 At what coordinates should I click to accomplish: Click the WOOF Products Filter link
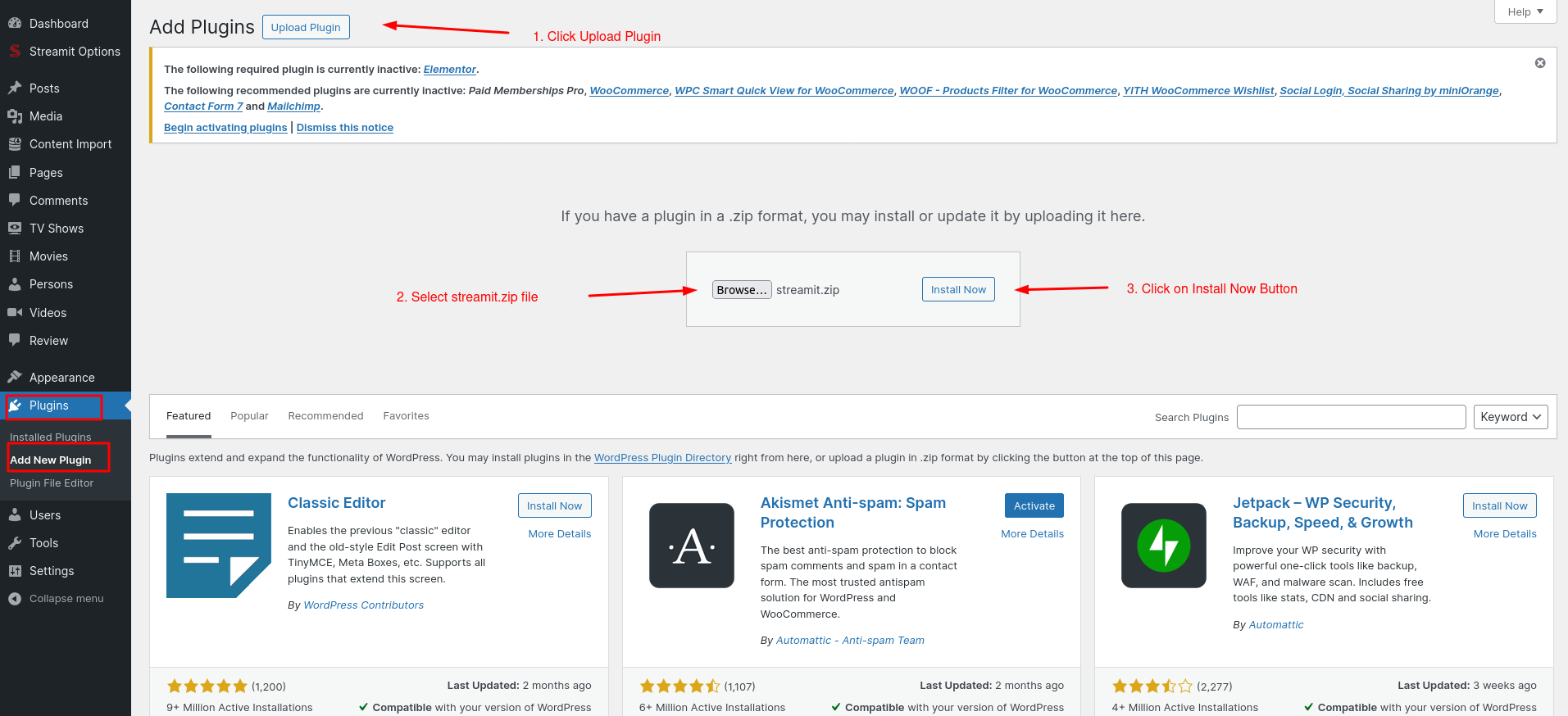[x=1008, y=91]
